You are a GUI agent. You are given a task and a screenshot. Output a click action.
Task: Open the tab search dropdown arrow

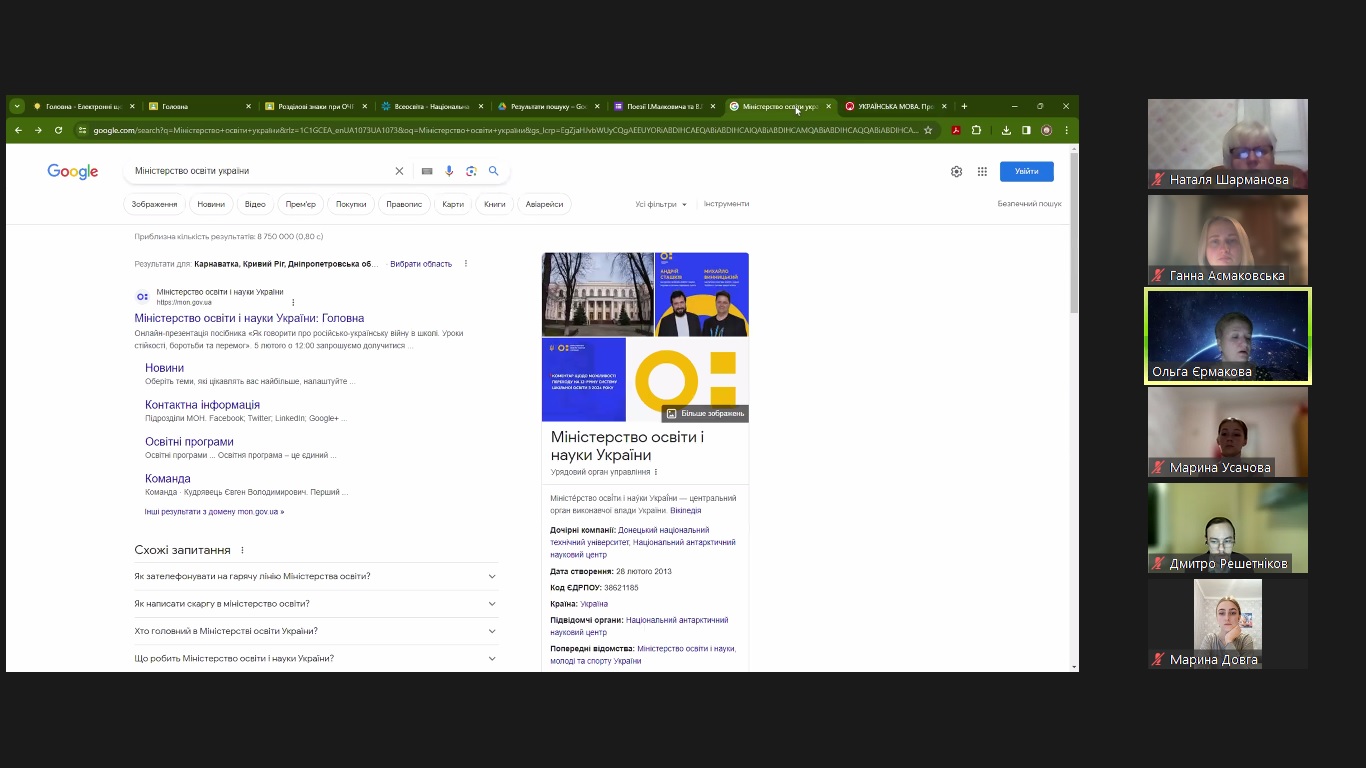click(x=17, y=106)
